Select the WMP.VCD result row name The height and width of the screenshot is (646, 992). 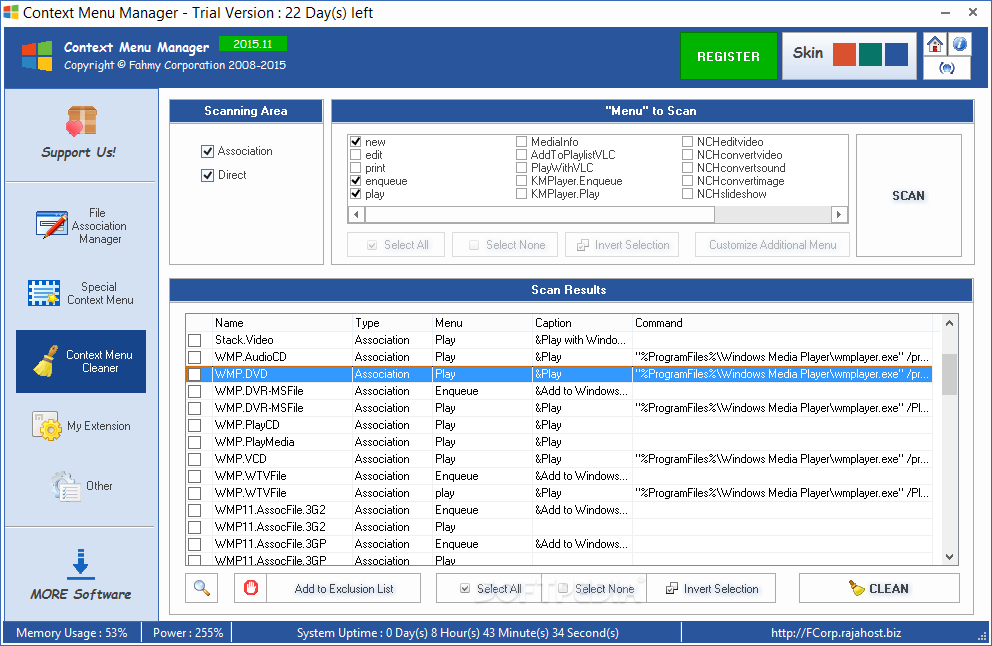pyautogui.click(x=240, y=459)
